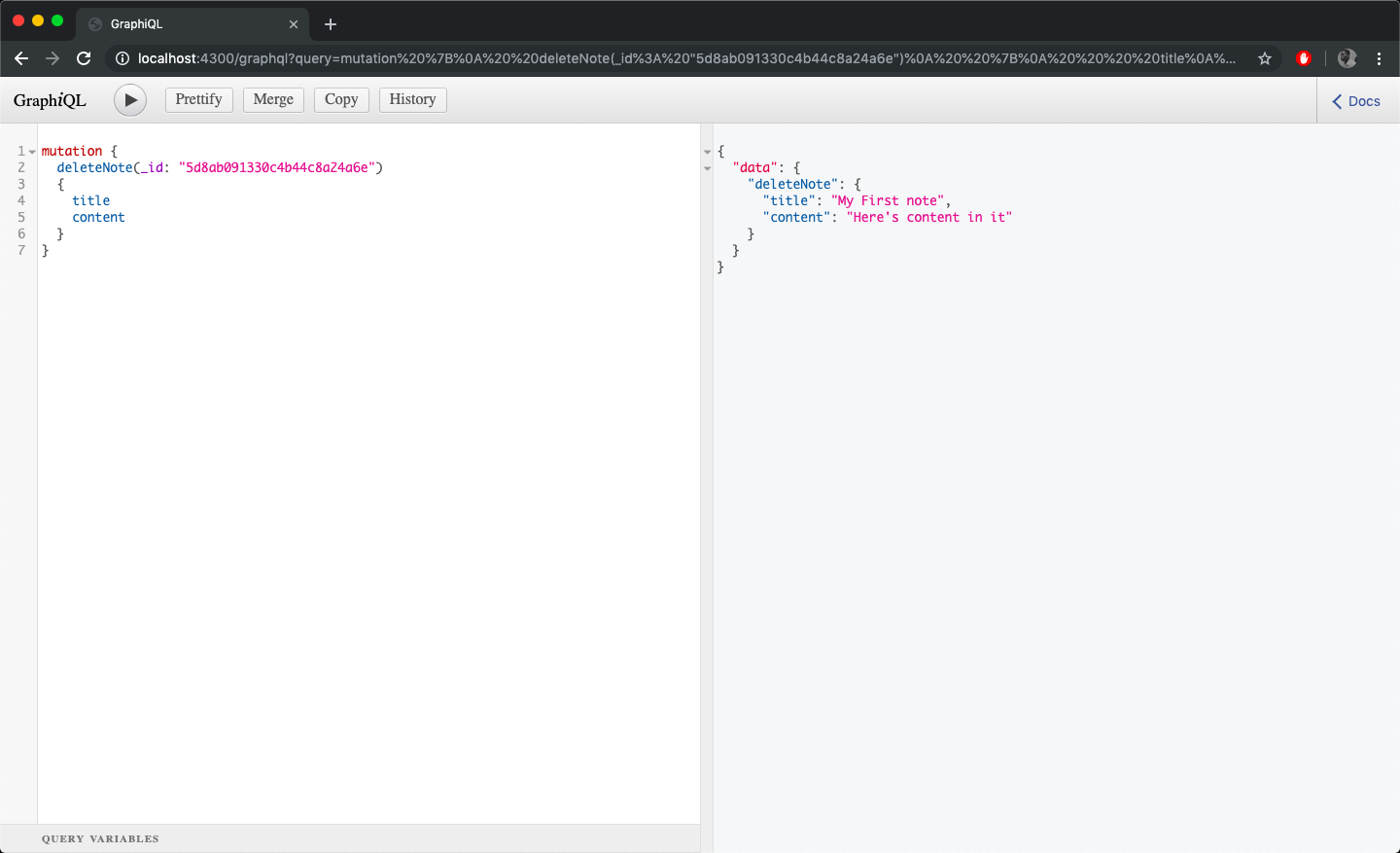Screen dimensions: 1400x853
Task: Reload the GraphiQL page
Action: point(84,58)
